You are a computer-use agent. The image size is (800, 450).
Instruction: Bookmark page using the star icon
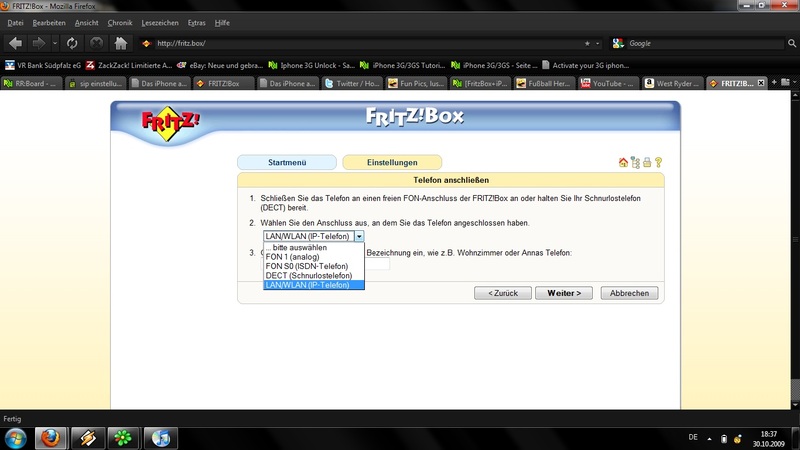pos(587,44)
